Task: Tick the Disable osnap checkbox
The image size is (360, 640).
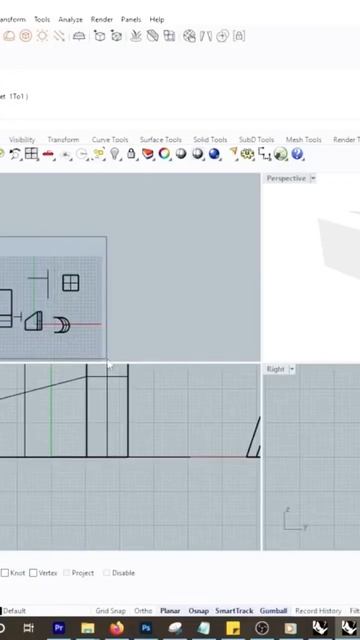Action: (107, 573)
